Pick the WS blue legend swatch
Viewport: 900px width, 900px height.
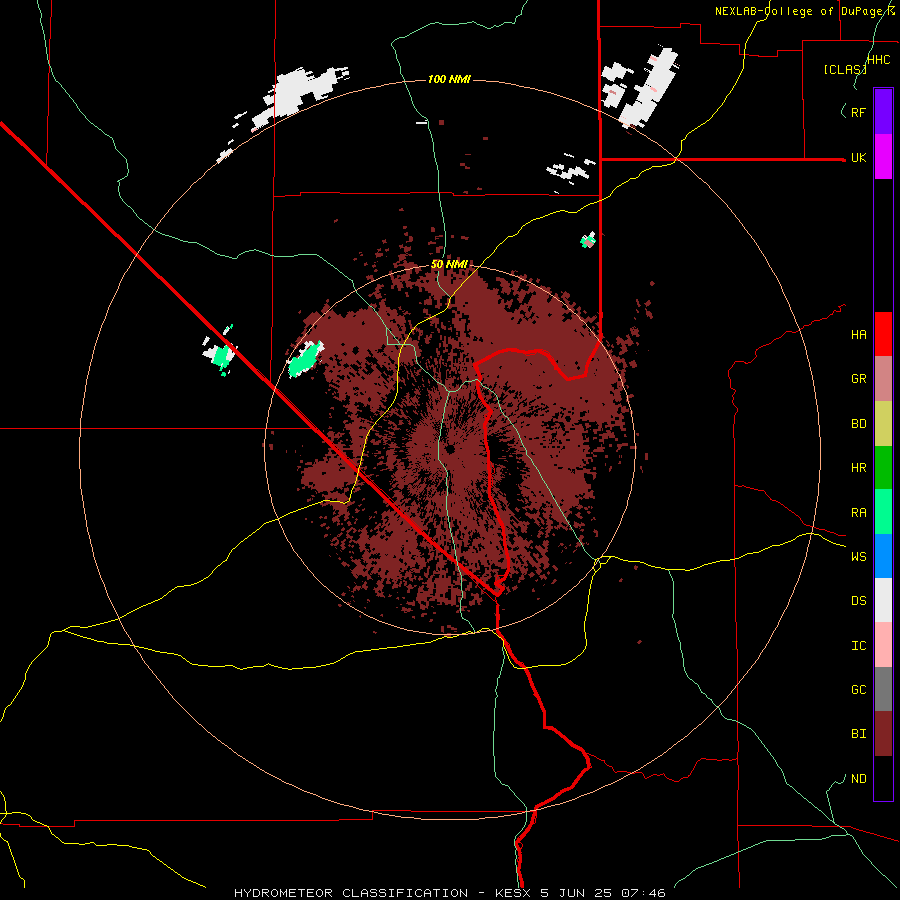883,556
